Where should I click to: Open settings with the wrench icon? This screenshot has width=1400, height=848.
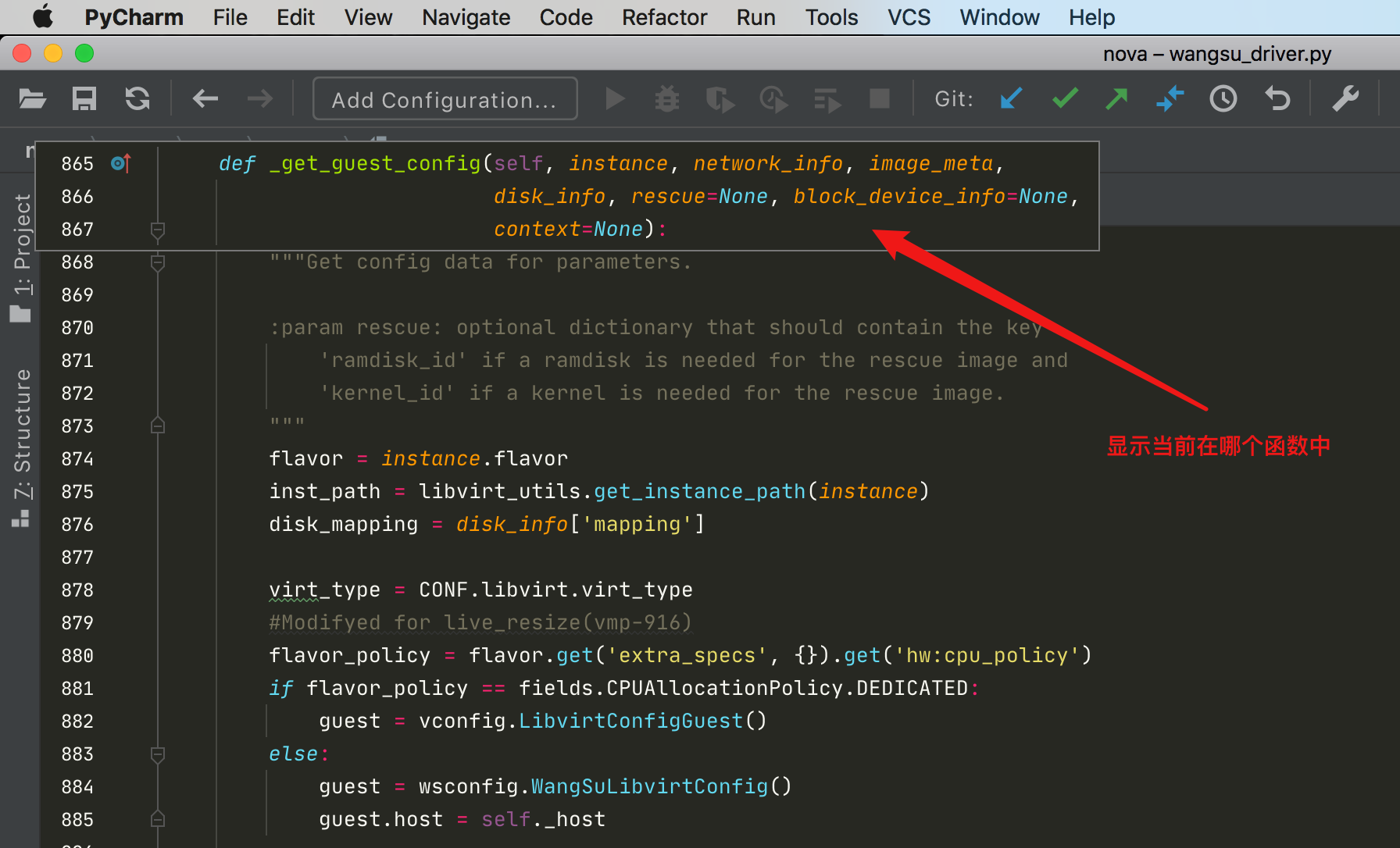click(x=1345, y=99)
